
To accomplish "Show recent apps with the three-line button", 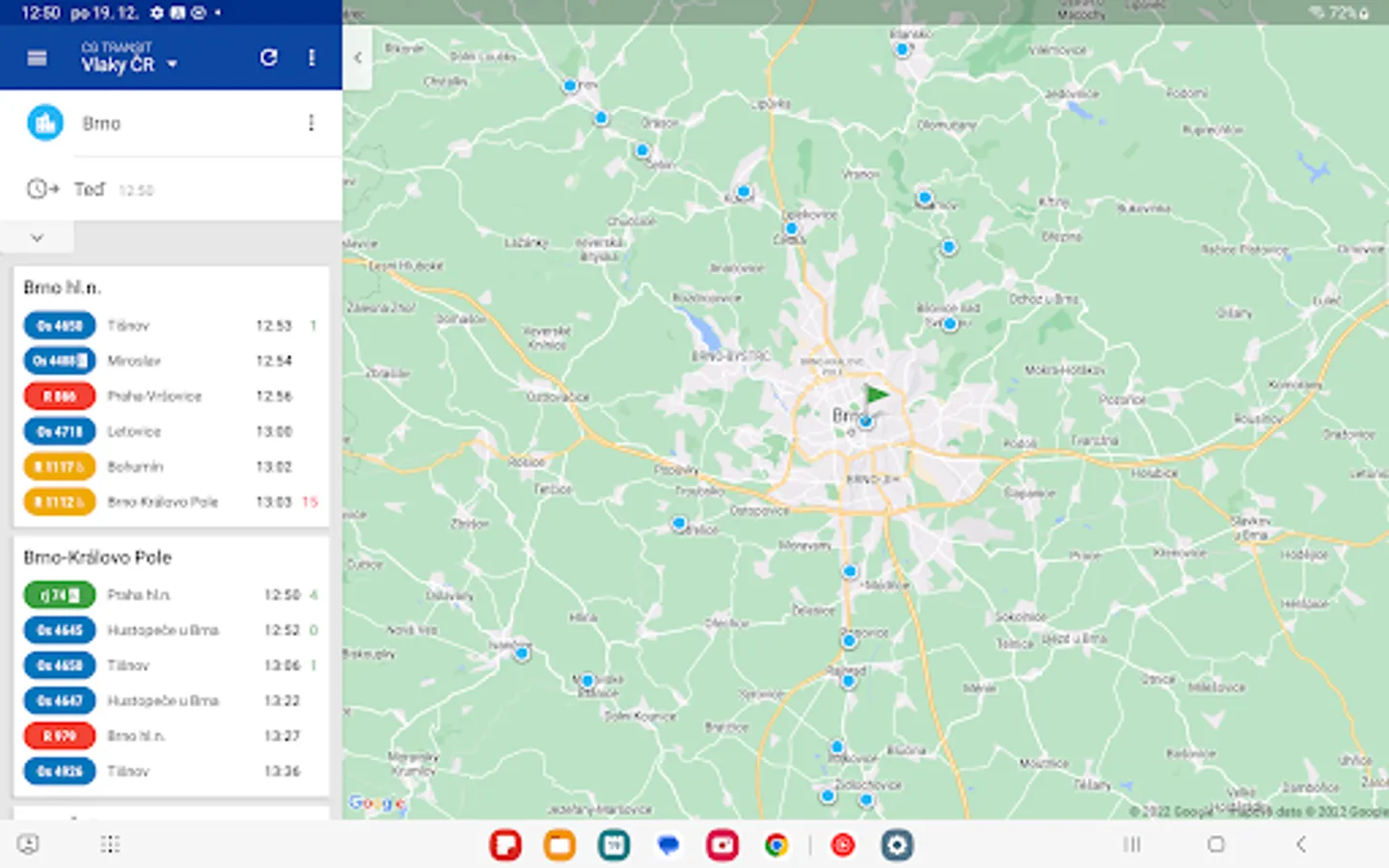I will coord(1131,845).
